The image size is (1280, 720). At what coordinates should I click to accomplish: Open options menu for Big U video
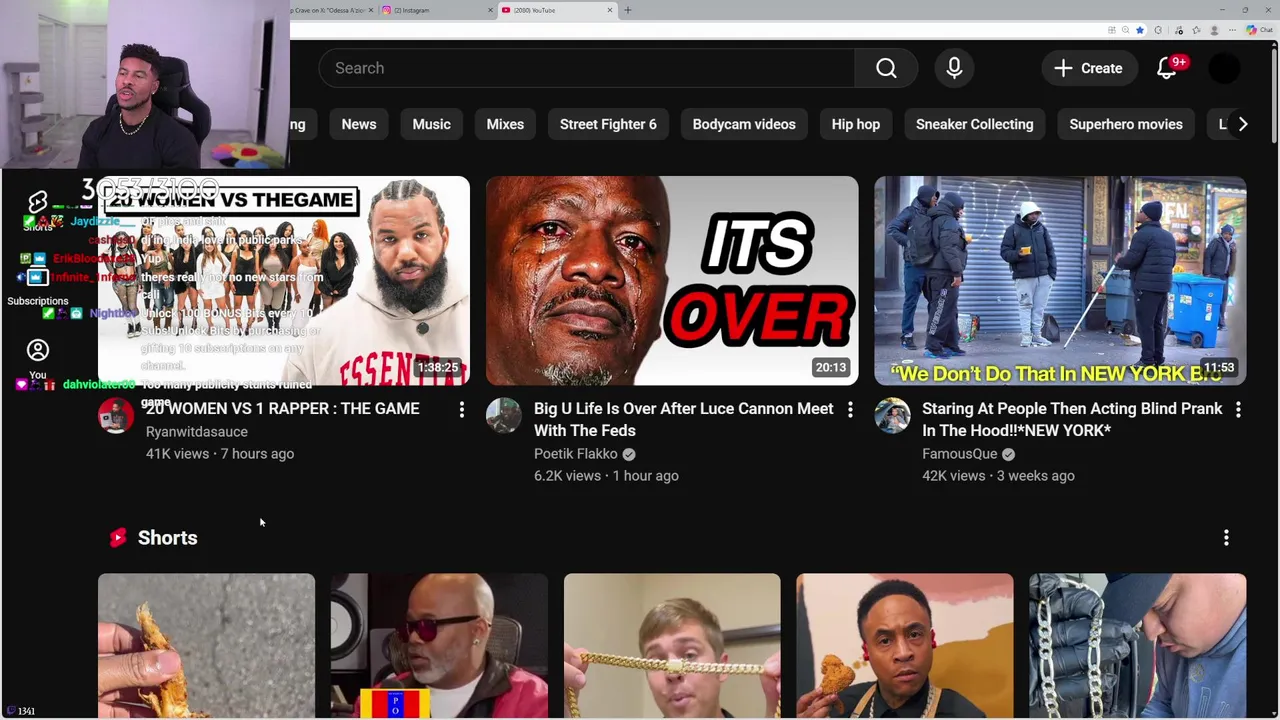850,409
